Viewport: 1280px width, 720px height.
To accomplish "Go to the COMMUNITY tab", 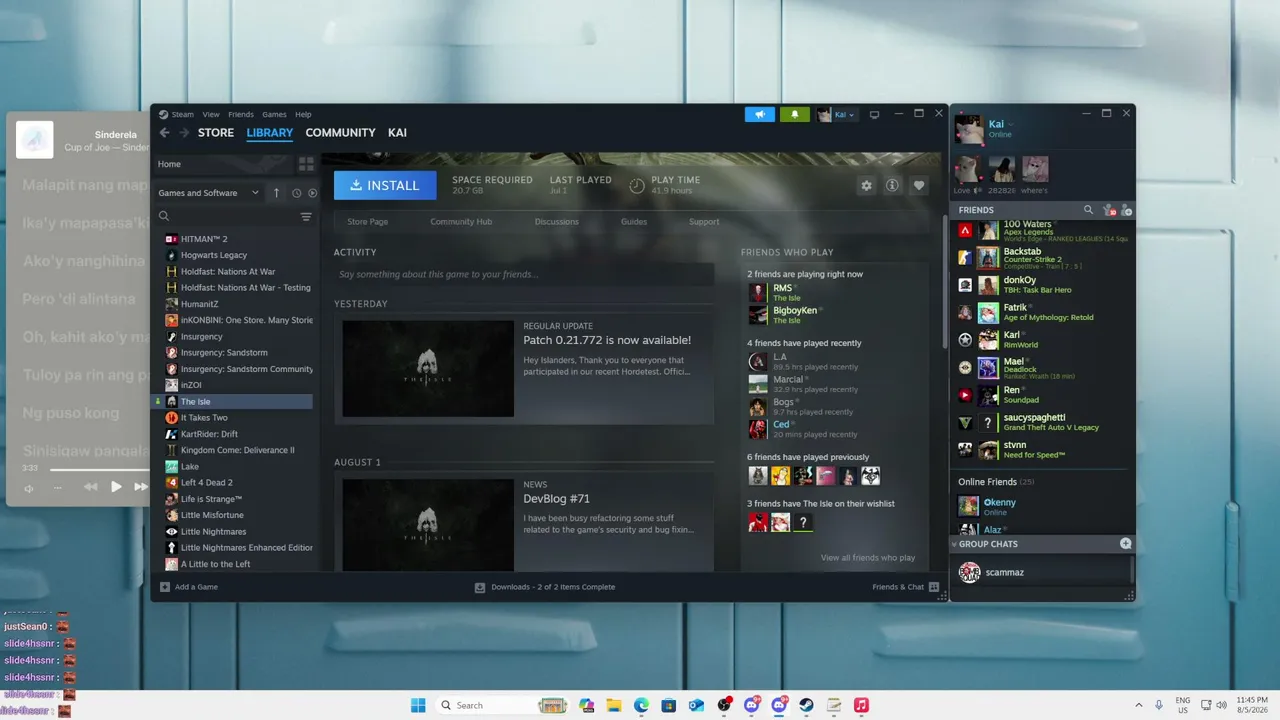I will [340, 133].
